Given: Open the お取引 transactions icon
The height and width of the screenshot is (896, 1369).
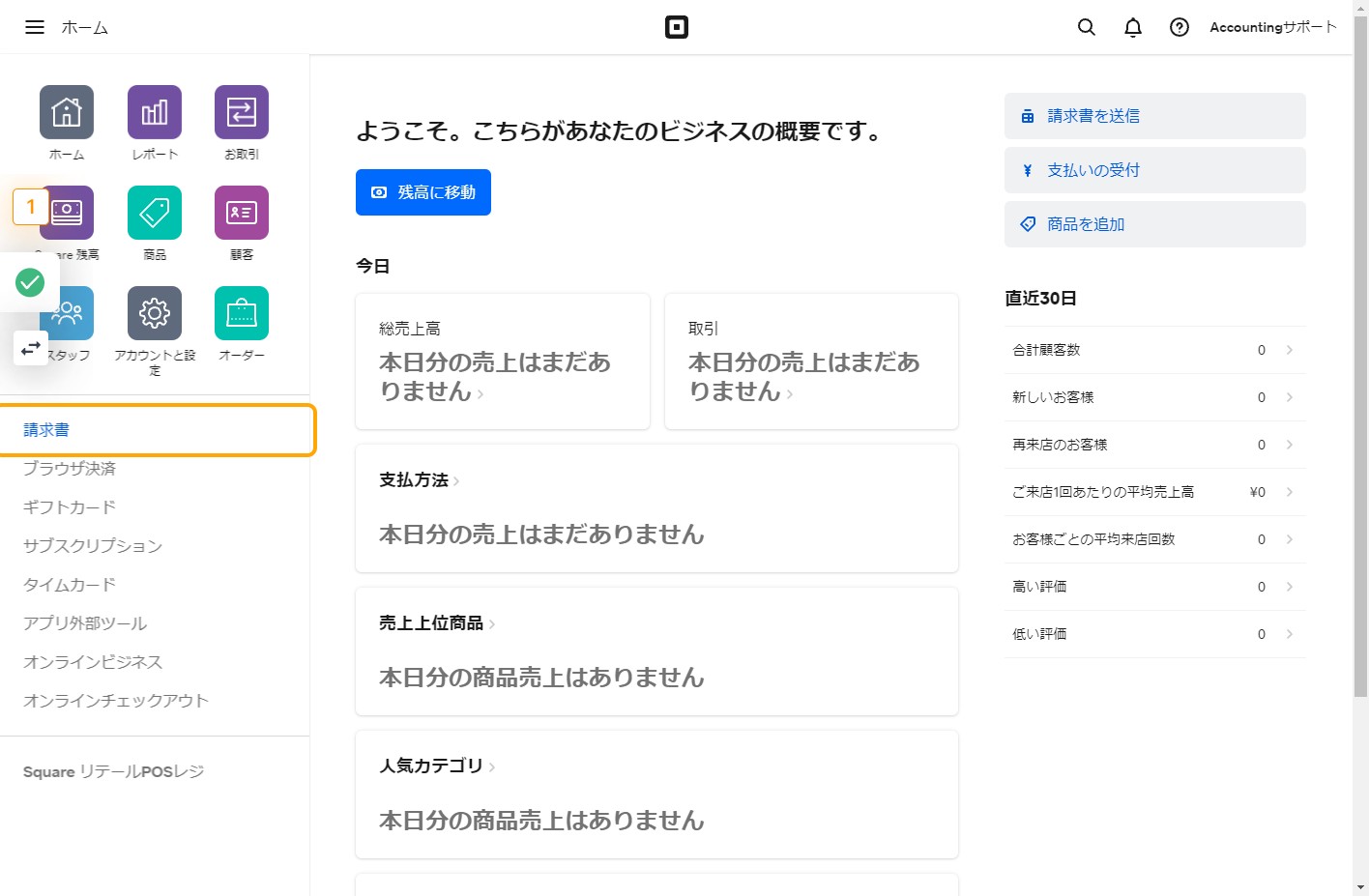Looking at the screenshot, I should coord(242,112).
